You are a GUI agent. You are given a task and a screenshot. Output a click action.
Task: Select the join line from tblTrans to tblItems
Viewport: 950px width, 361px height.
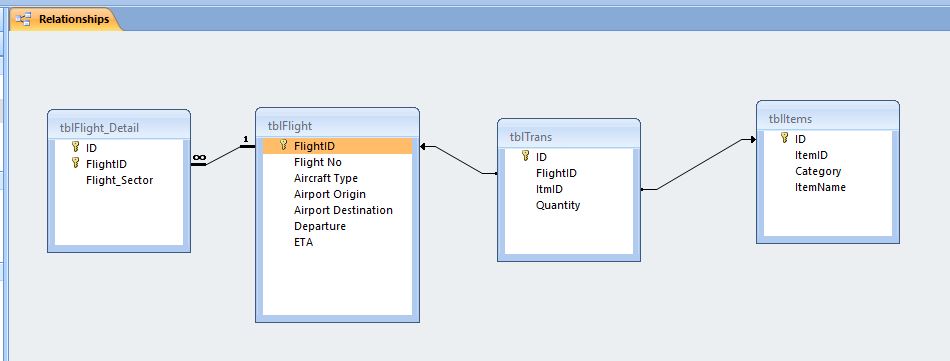(x=699, y=165)
